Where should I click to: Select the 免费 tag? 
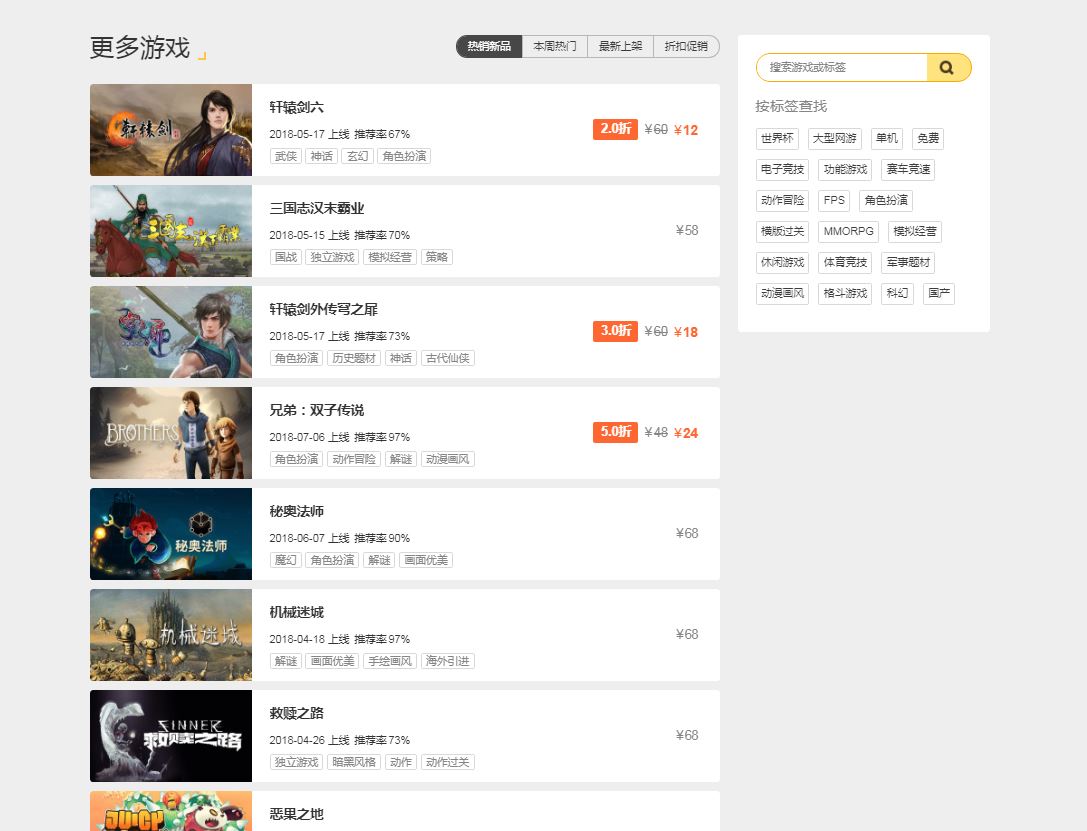pyautogui.click(x=928, y=139)
